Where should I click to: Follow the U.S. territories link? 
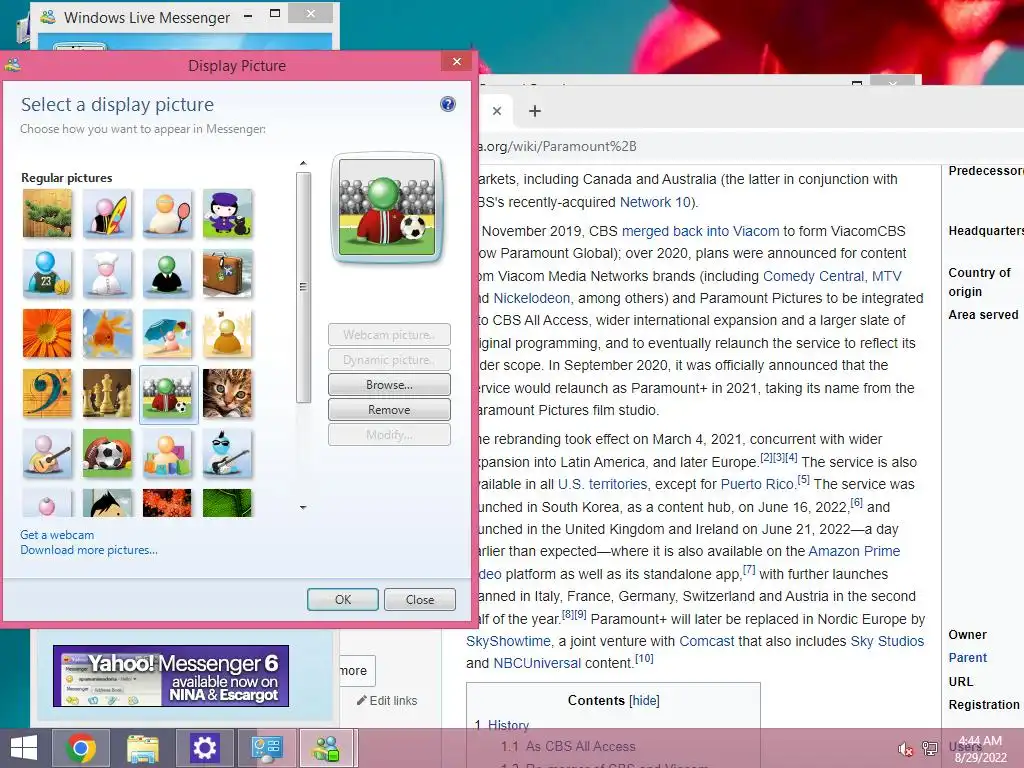[x=602, y=485]
